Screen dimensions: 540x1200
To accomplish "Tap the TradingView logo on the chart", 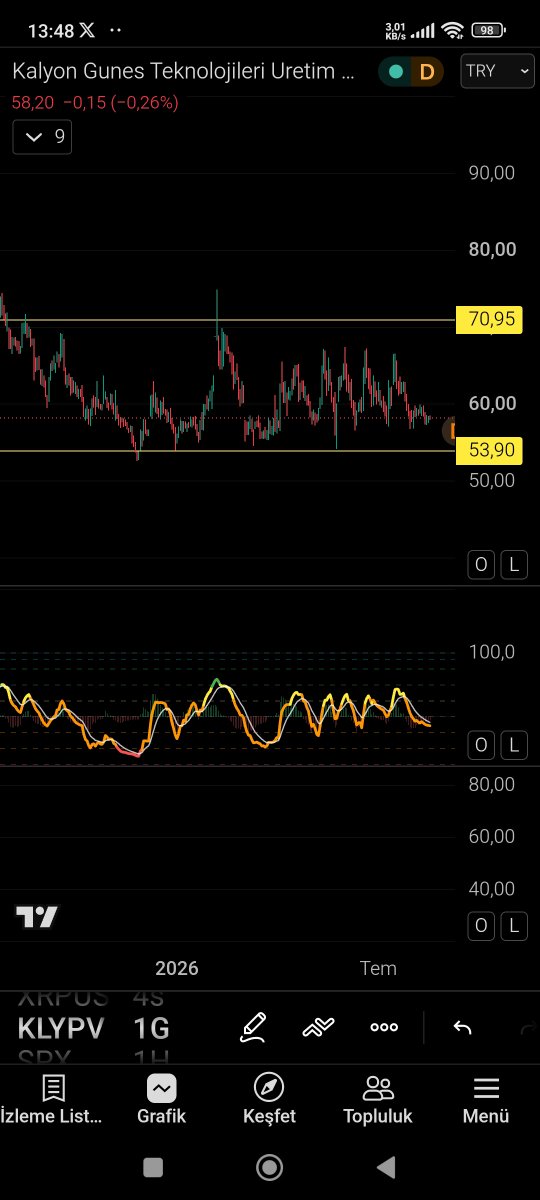I will click(x=37, y=916).
